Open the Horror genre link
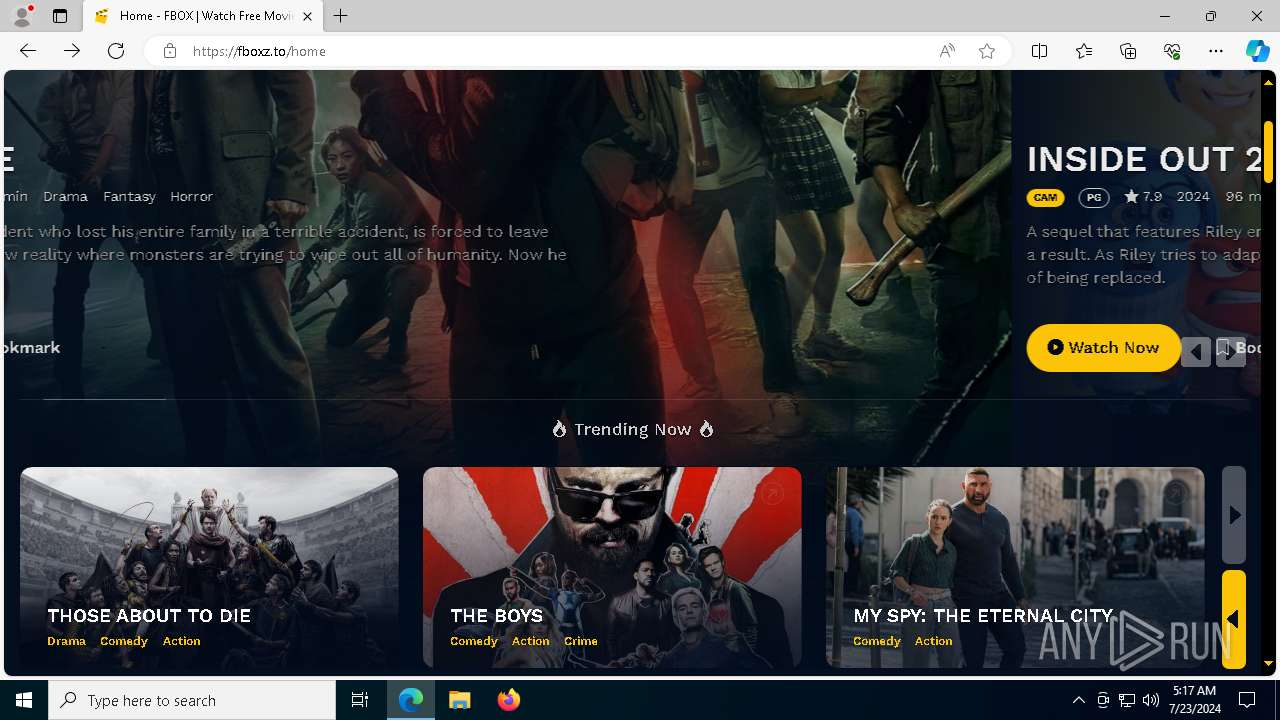Image resolution: width=1280 pixels, height=720 pixels. point(191,196)
